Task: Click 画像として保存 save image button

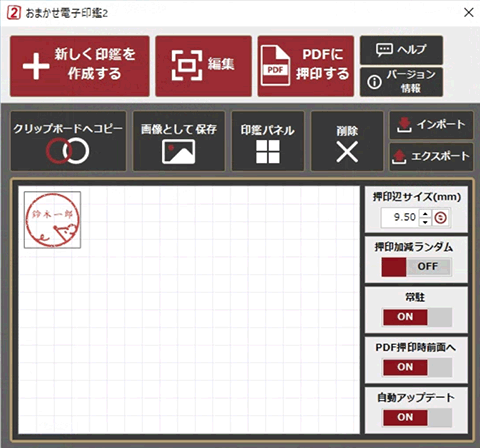Action: pos(179,141)
